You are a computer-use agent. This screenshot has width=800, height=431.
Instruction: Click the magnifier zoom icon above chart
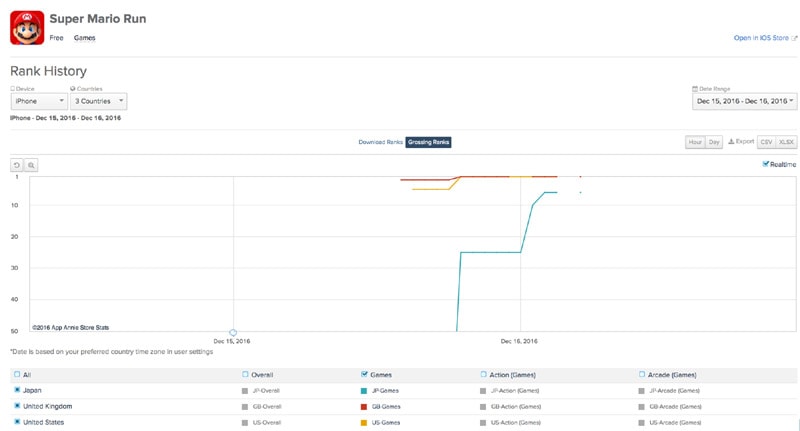[31, 164]
